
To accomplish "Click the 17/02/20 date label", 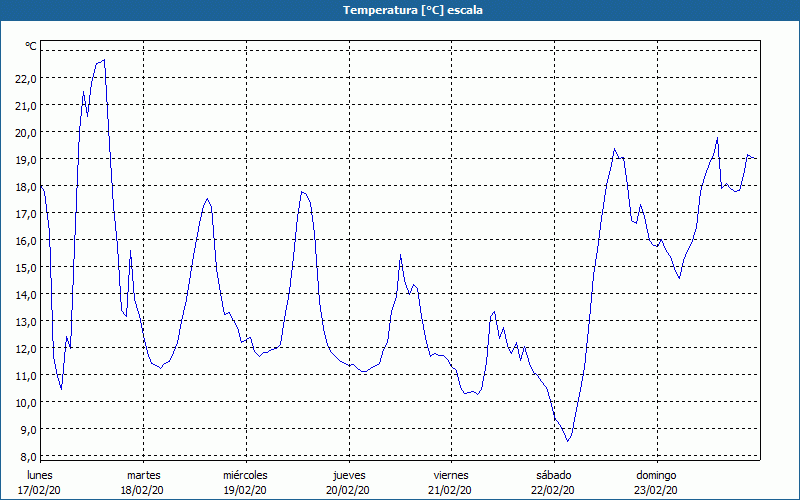I will click(x=39, y=490).
